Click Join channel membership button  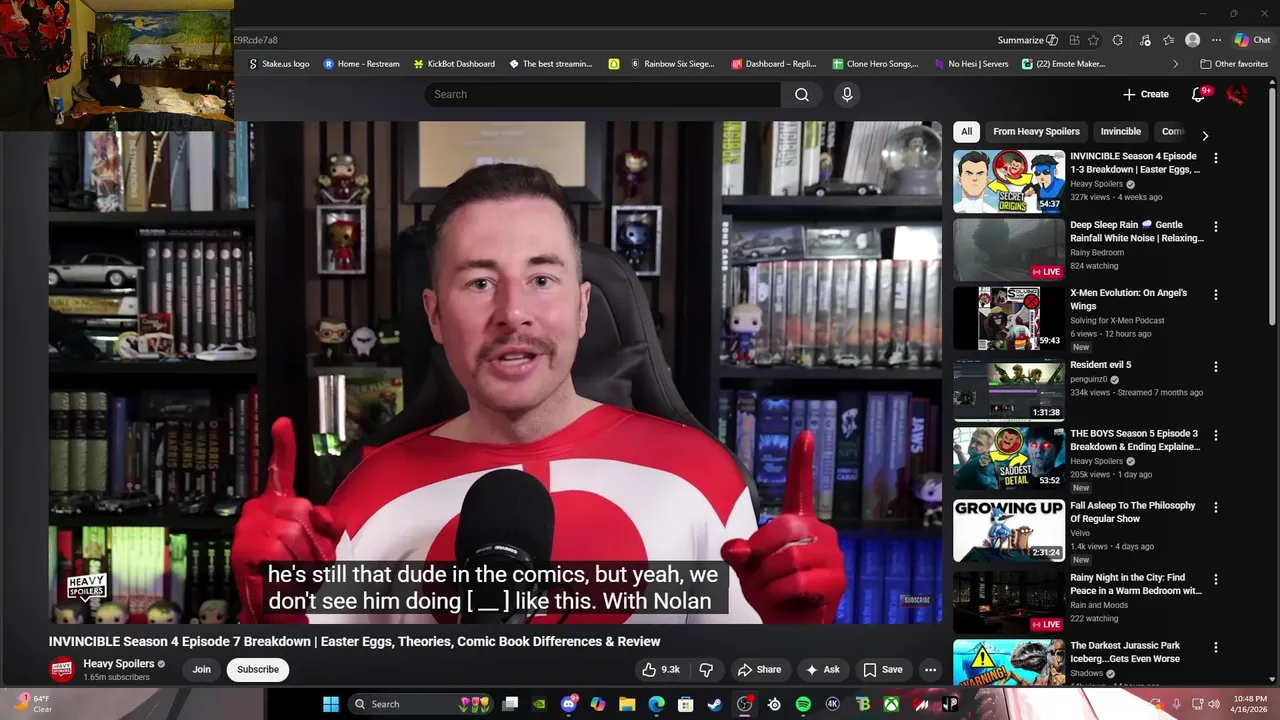[202, 669]
